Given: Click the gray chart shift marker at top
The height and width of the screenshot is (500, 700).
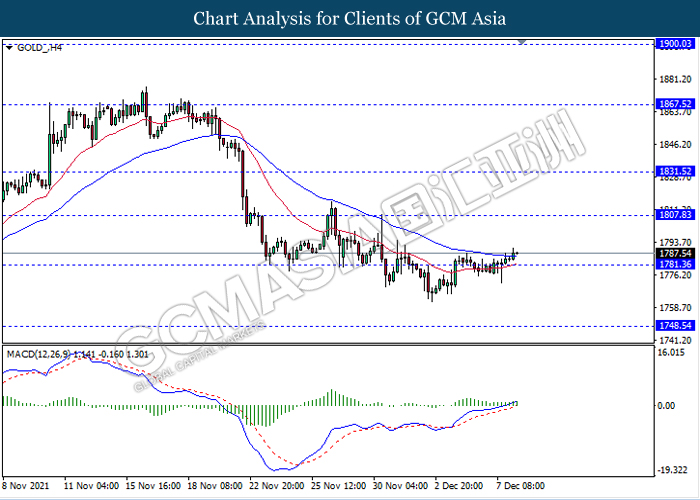Looking at the screenshot, I should click(x=521, y=42).
